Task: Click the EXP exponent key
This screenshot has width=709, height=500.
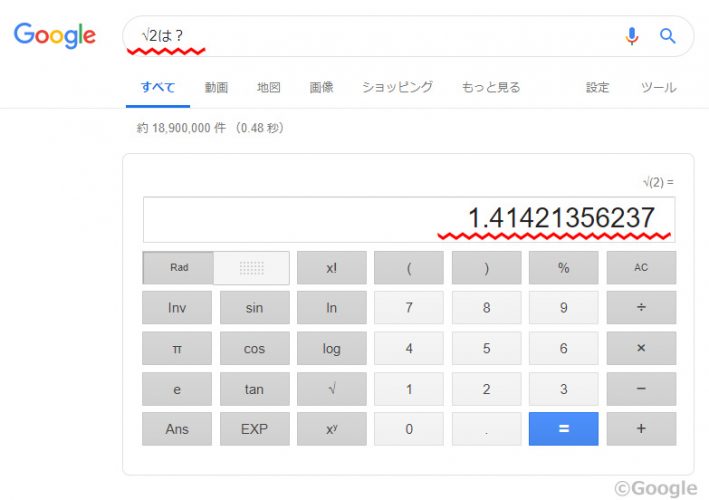Action: (255, 429)
